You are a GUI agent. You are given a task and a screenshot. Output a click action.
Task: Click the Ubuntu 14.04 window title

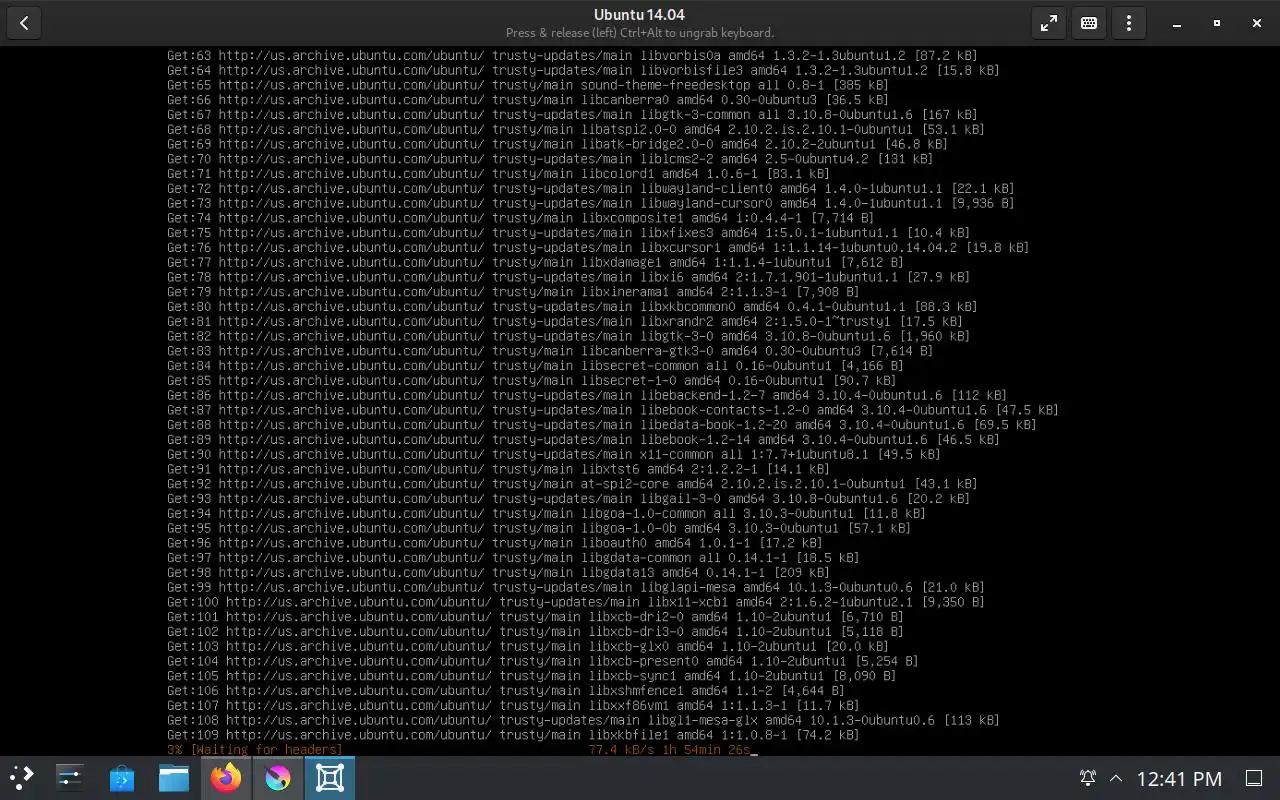click(x=639, y=14)
